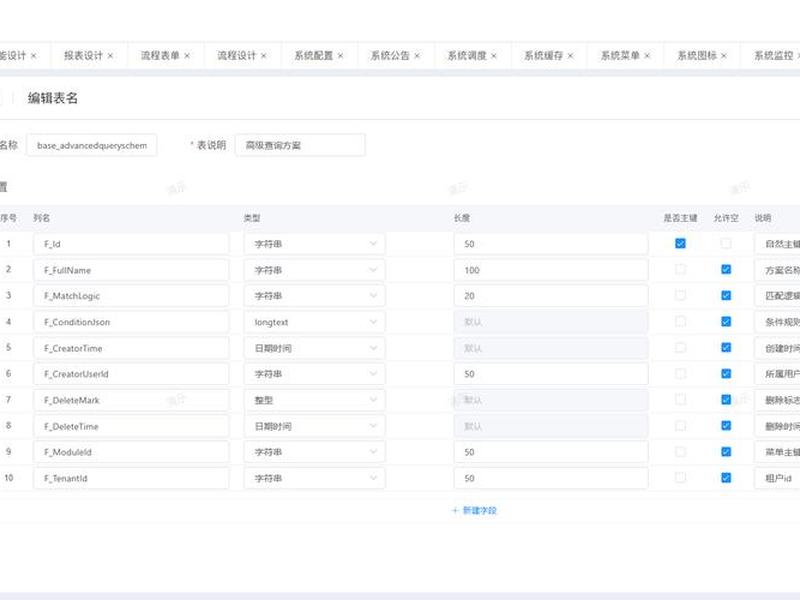Close the 系统图标 tab

[723, 56]
